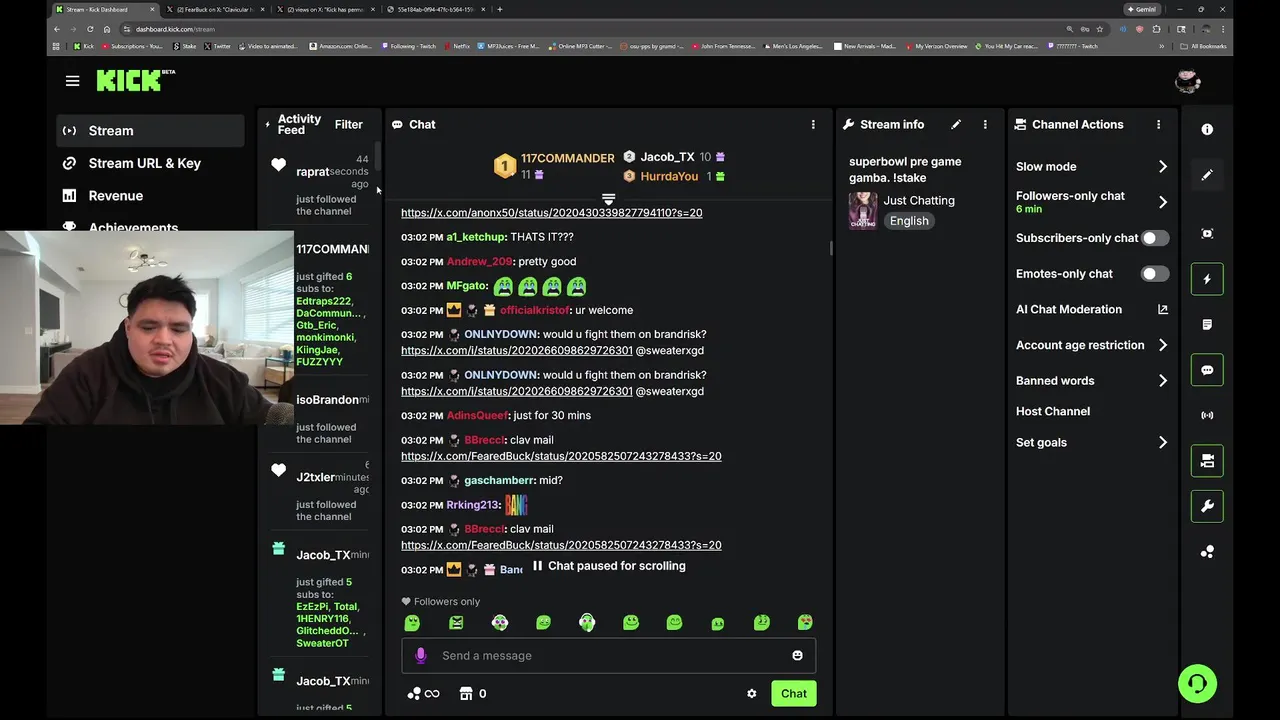
Task: Select the green headphones emote
Action: [x=587, y=623]
